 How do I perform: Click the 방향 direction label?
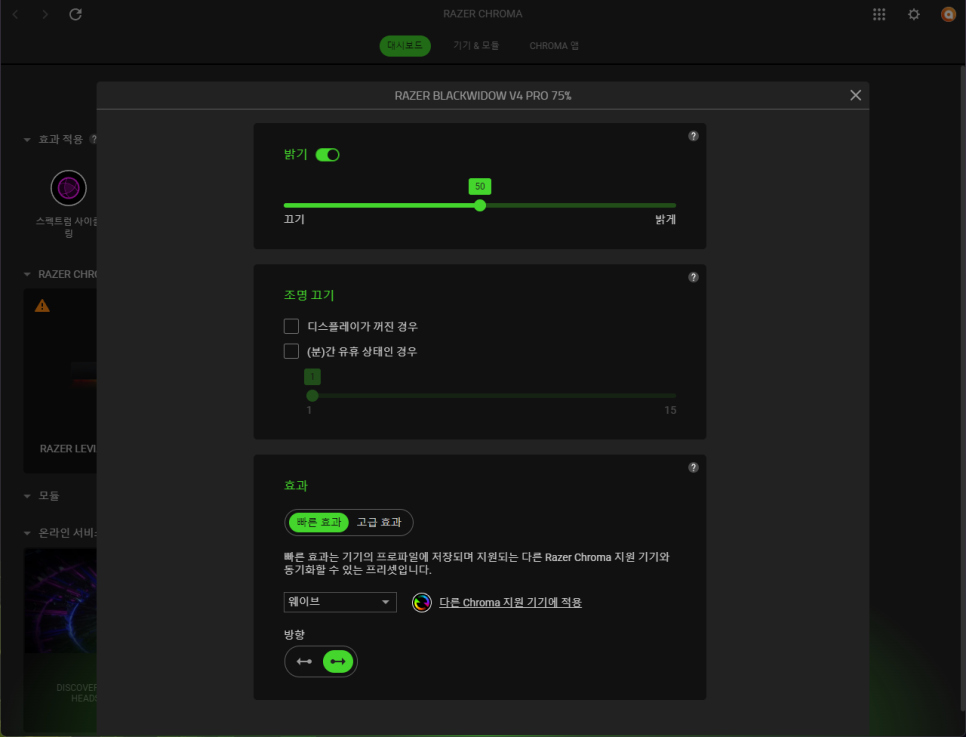pos(294,635)
